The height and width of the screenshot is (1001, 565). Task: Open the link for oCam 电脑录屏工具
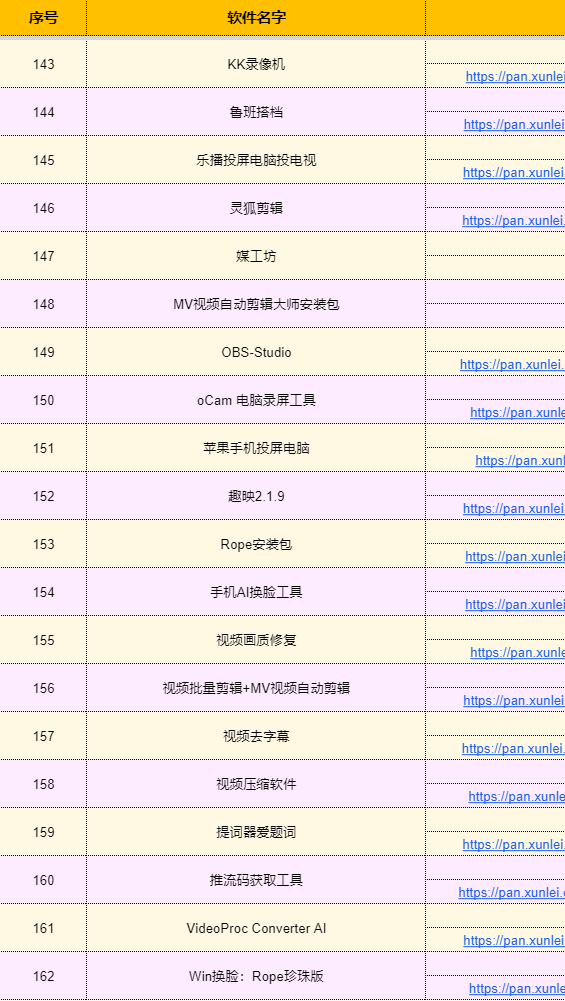pyautogui.click(x=517, y=412)
